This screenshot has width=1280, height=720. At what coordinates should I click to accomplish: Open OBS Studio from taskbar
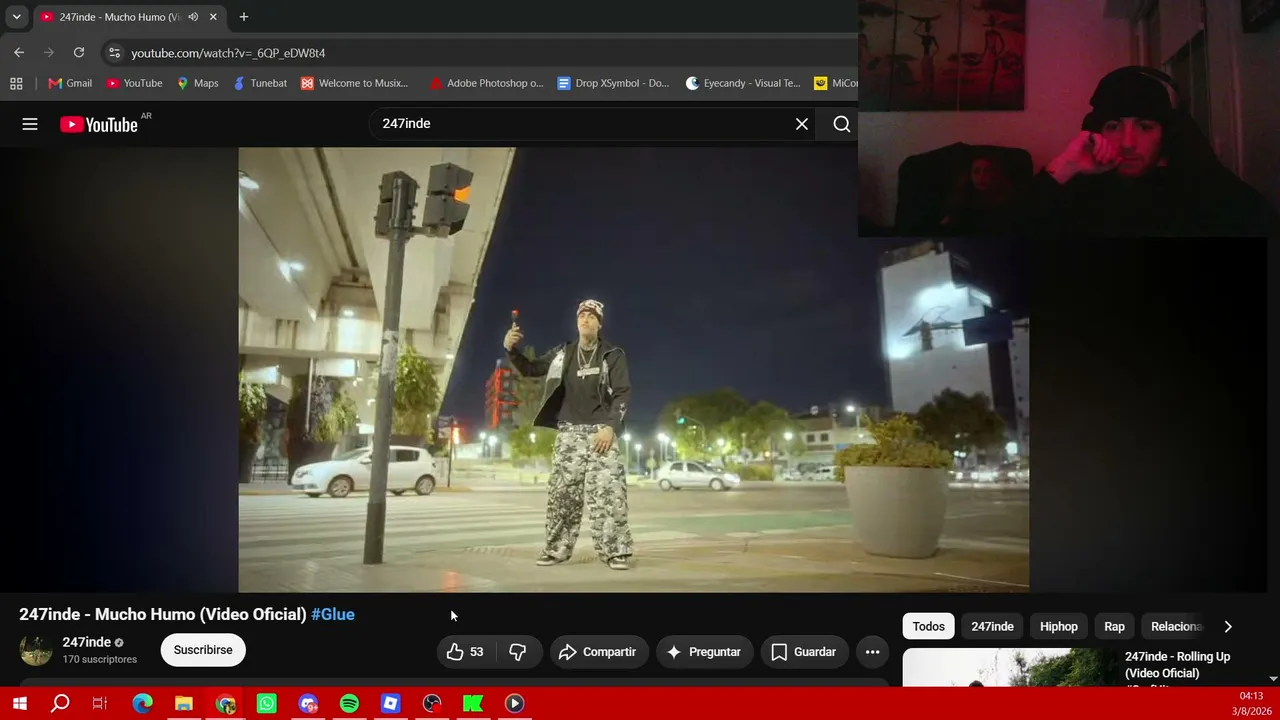coord(432,704)
